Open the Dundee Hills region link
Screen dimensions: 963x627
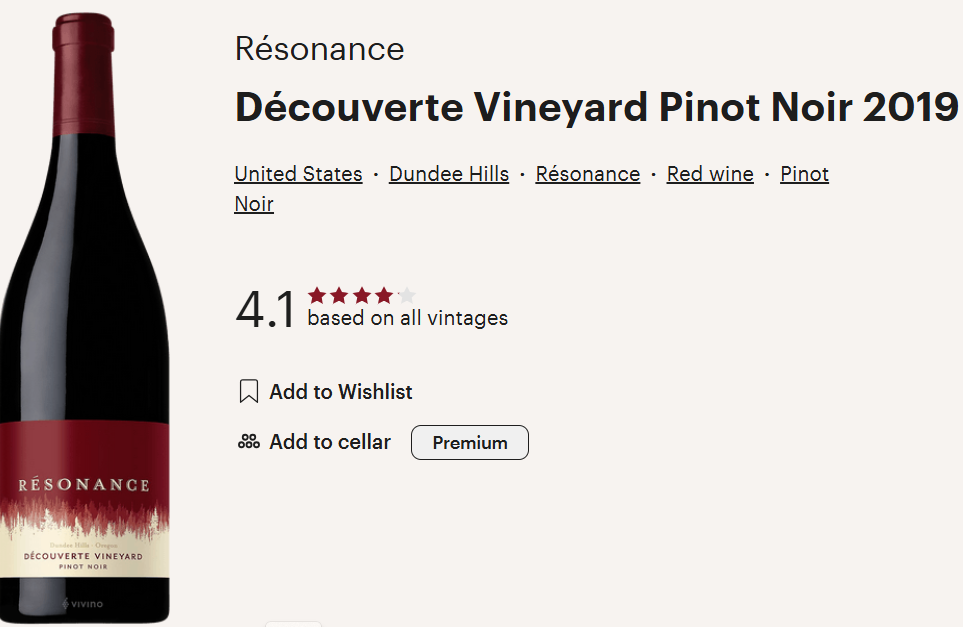(x=449, y=174)
